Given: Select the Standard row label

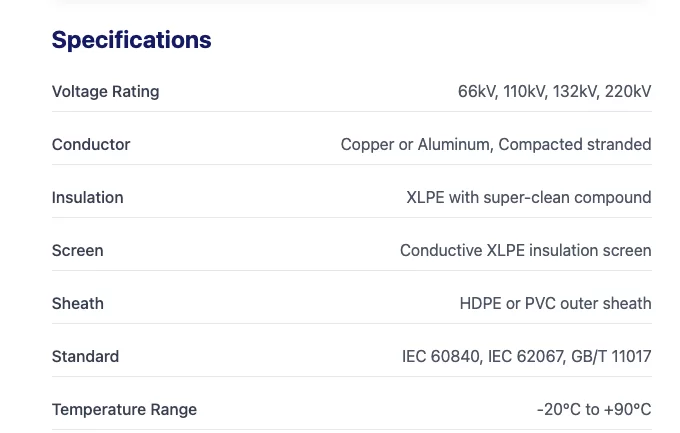Looking at the screenshot, I should tap(85, 357).
